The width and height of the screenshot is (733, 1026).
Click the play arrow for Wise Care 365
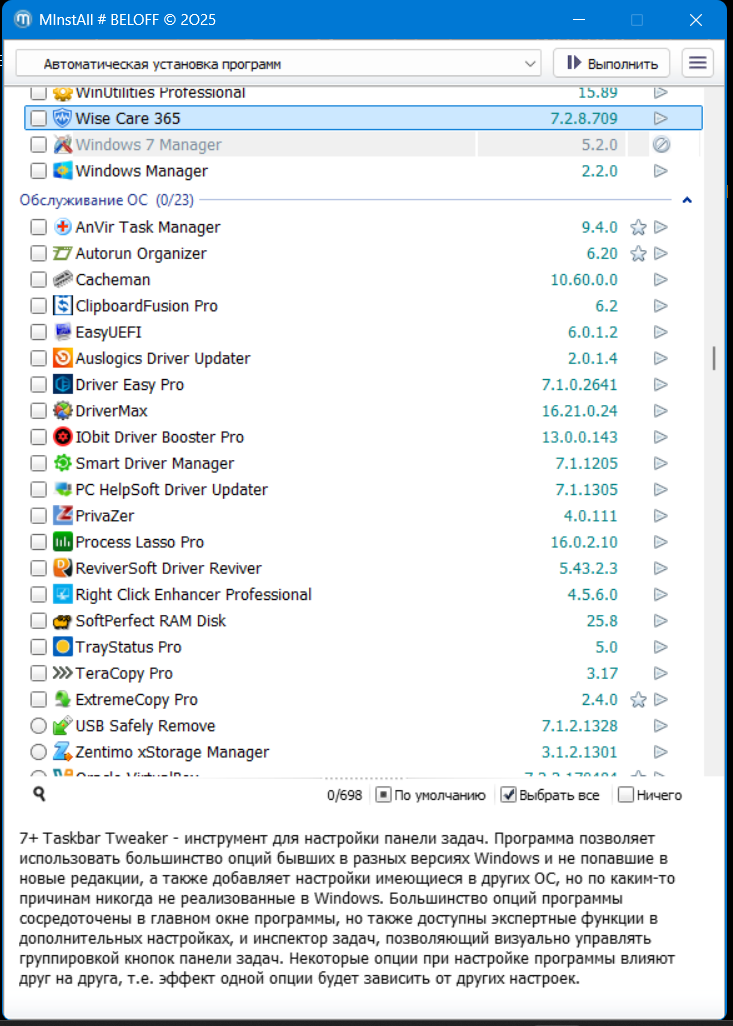(660, 118)
